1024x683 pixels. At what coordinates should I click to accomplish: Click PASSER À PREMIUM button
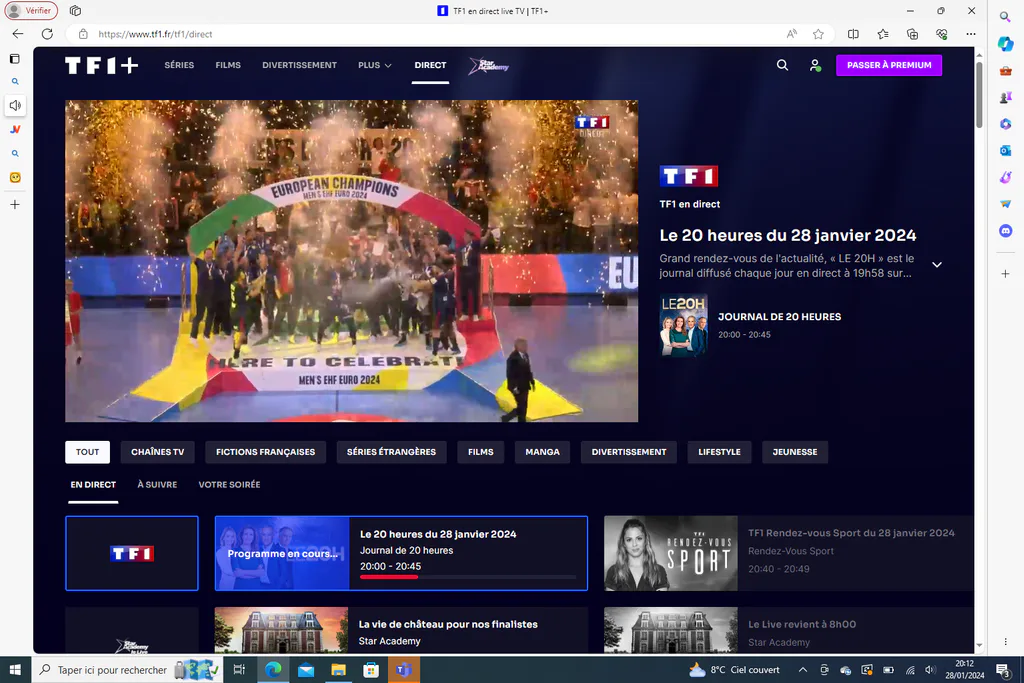pos(889,65)
